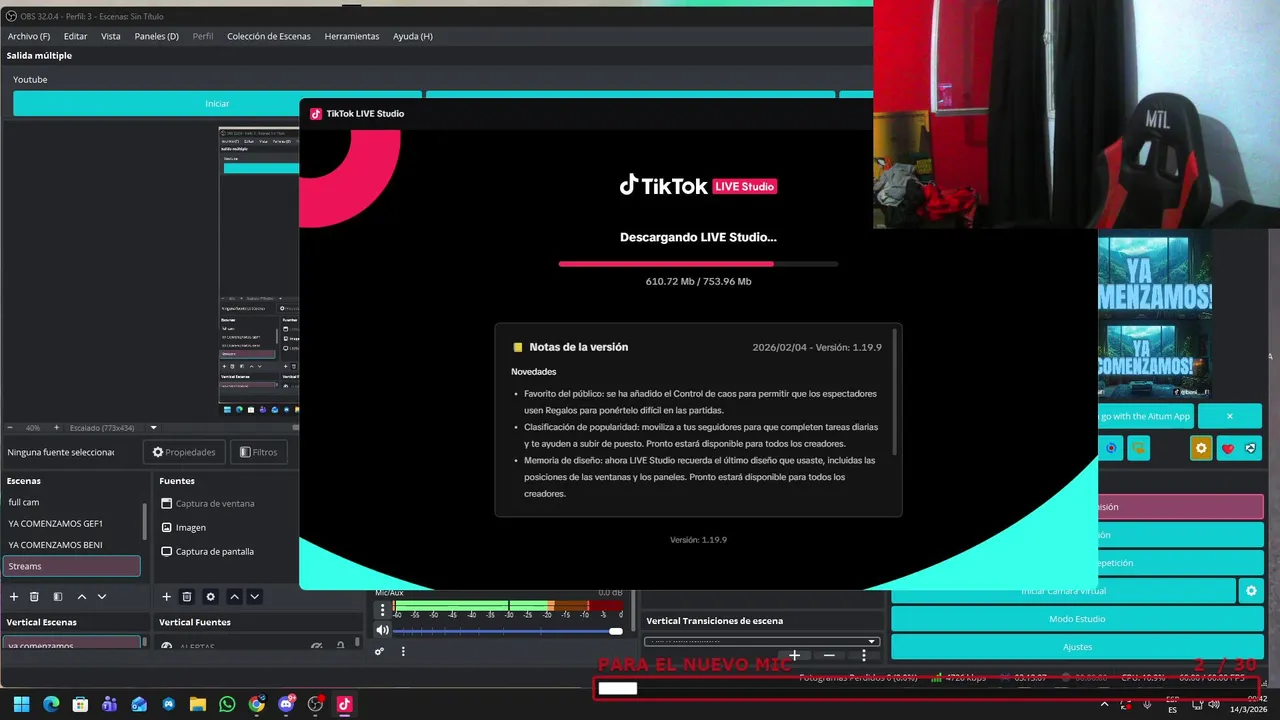1280x720 pixels.
Task: Adjust the Mic/Aux volume slider
Action: click(x=508, y=631)
